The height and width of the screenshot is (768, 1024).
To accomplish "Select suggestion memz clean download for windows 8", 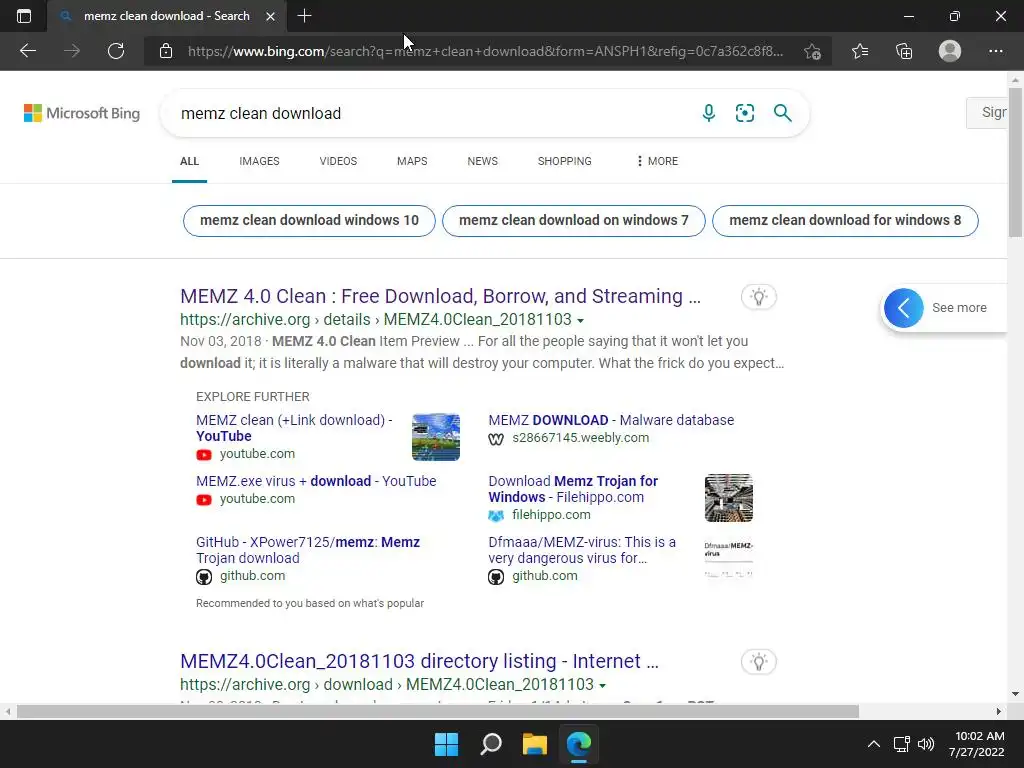I will (x=845, y=221).
